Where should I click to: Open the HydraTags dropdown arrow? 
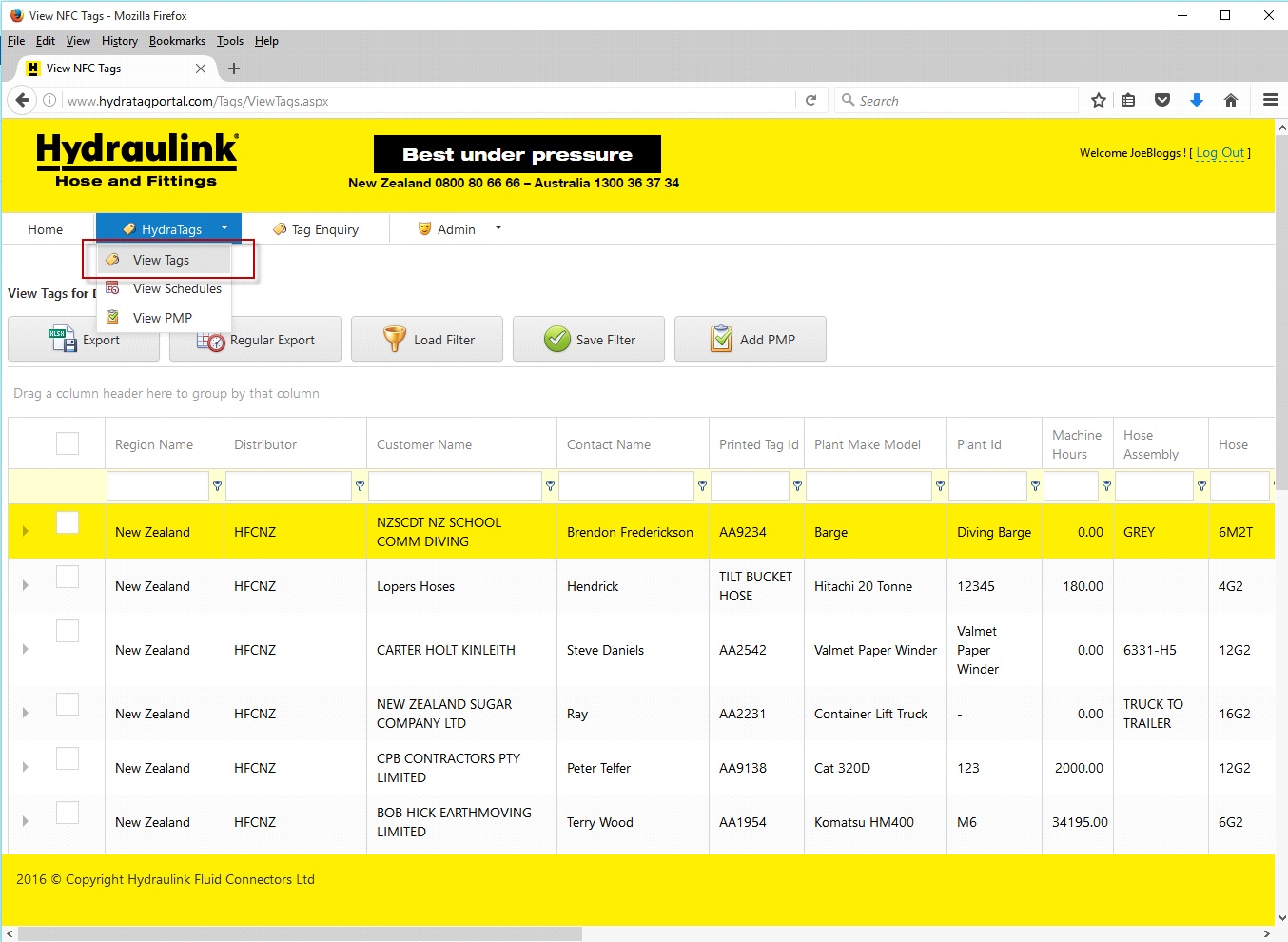click(x=224, y=227)
